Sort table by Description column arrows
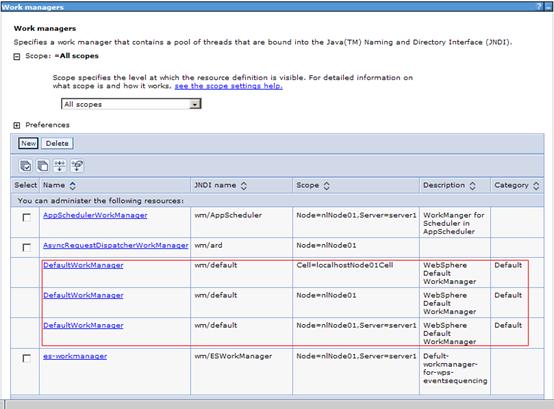The image size is (554, 409). coord(472,185)
